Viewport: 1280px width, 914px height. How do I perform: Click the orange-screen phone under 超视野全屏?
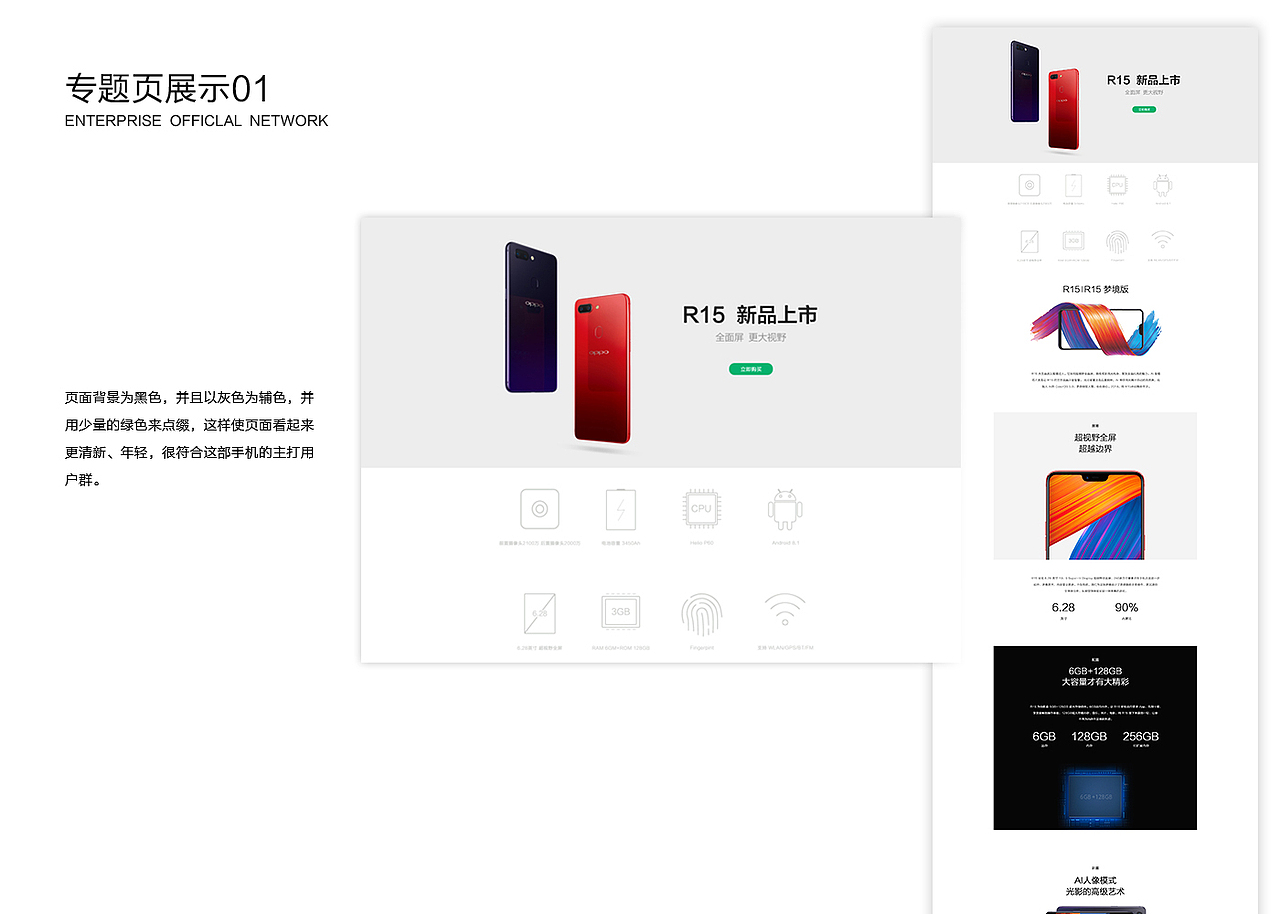pyautogui.click(x=1095, y=515)
